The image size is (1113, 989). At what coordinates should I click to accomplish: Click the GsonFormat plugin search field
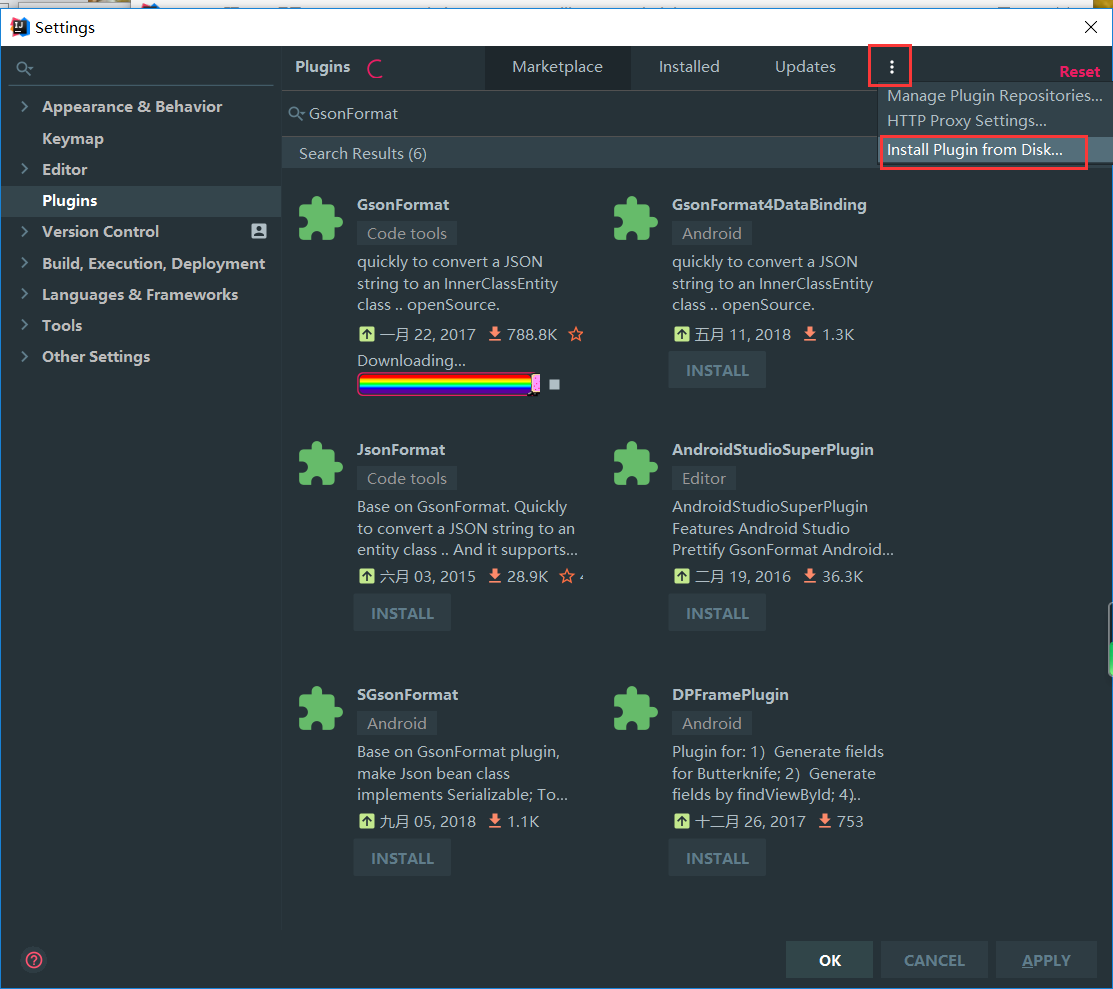(580, 114)
